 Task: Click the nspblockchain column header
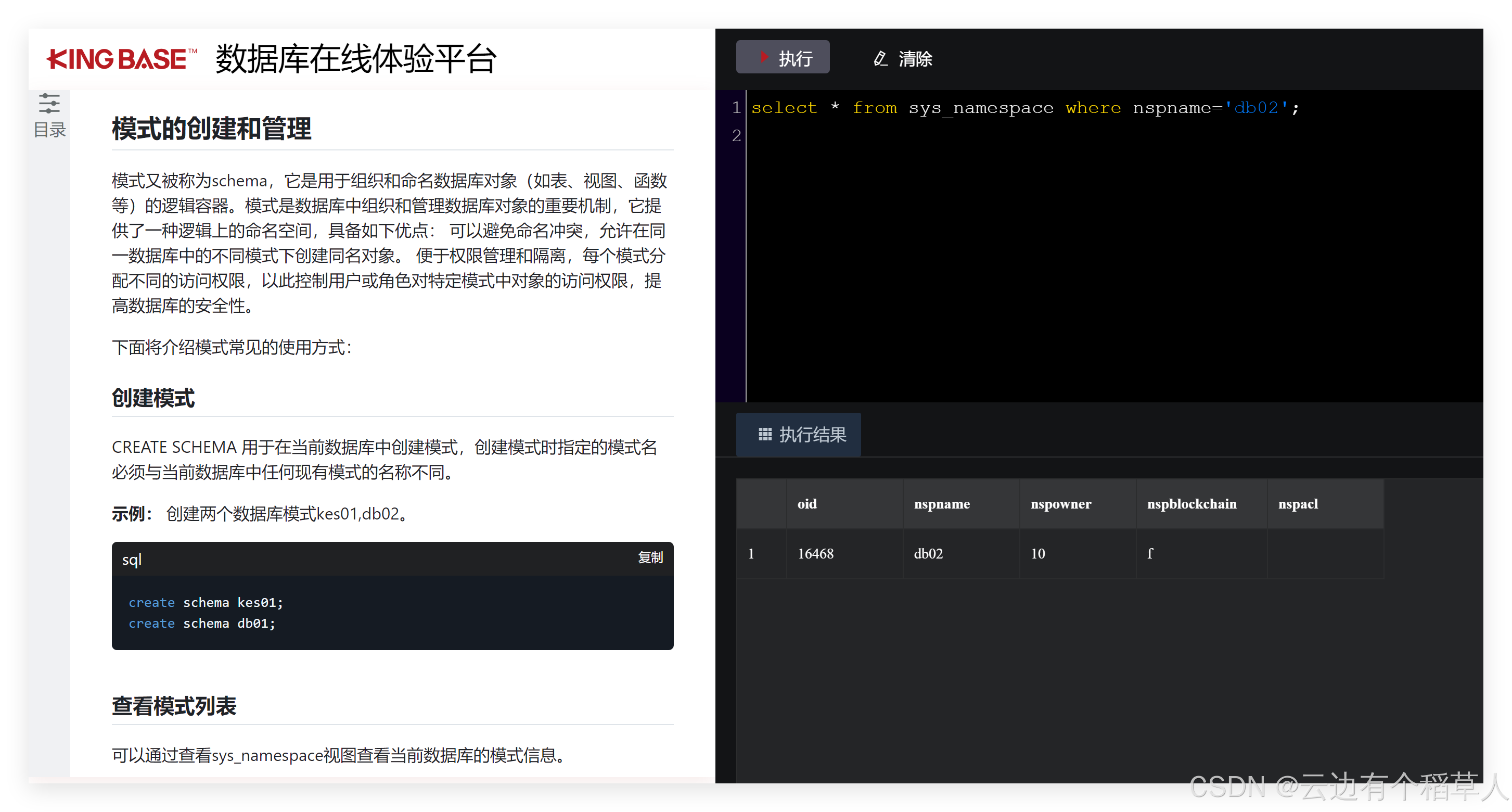point(1191,504)
